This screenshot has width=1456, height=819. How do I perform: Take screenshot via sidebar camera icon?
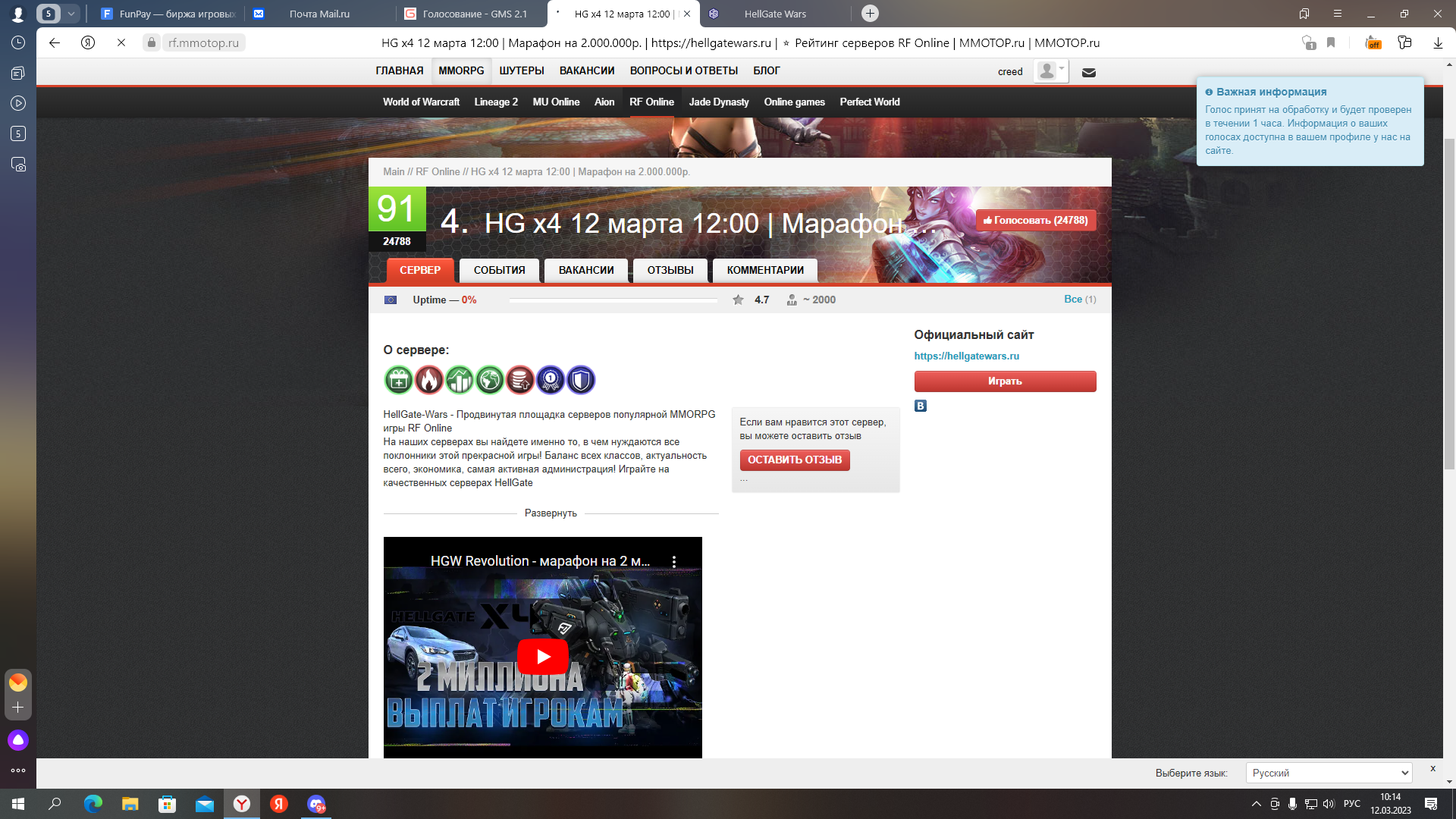click(18, 165)
